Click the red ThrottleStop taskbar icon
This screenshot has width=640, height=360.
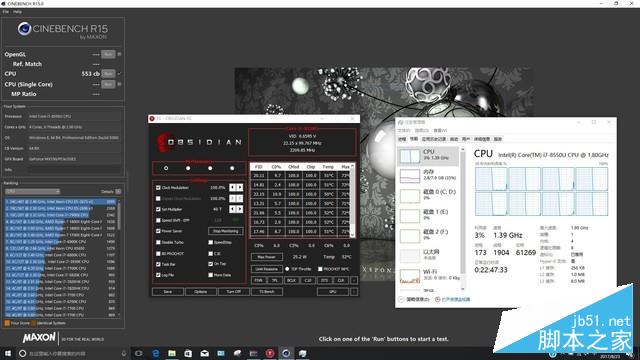[x=270, y=353]
